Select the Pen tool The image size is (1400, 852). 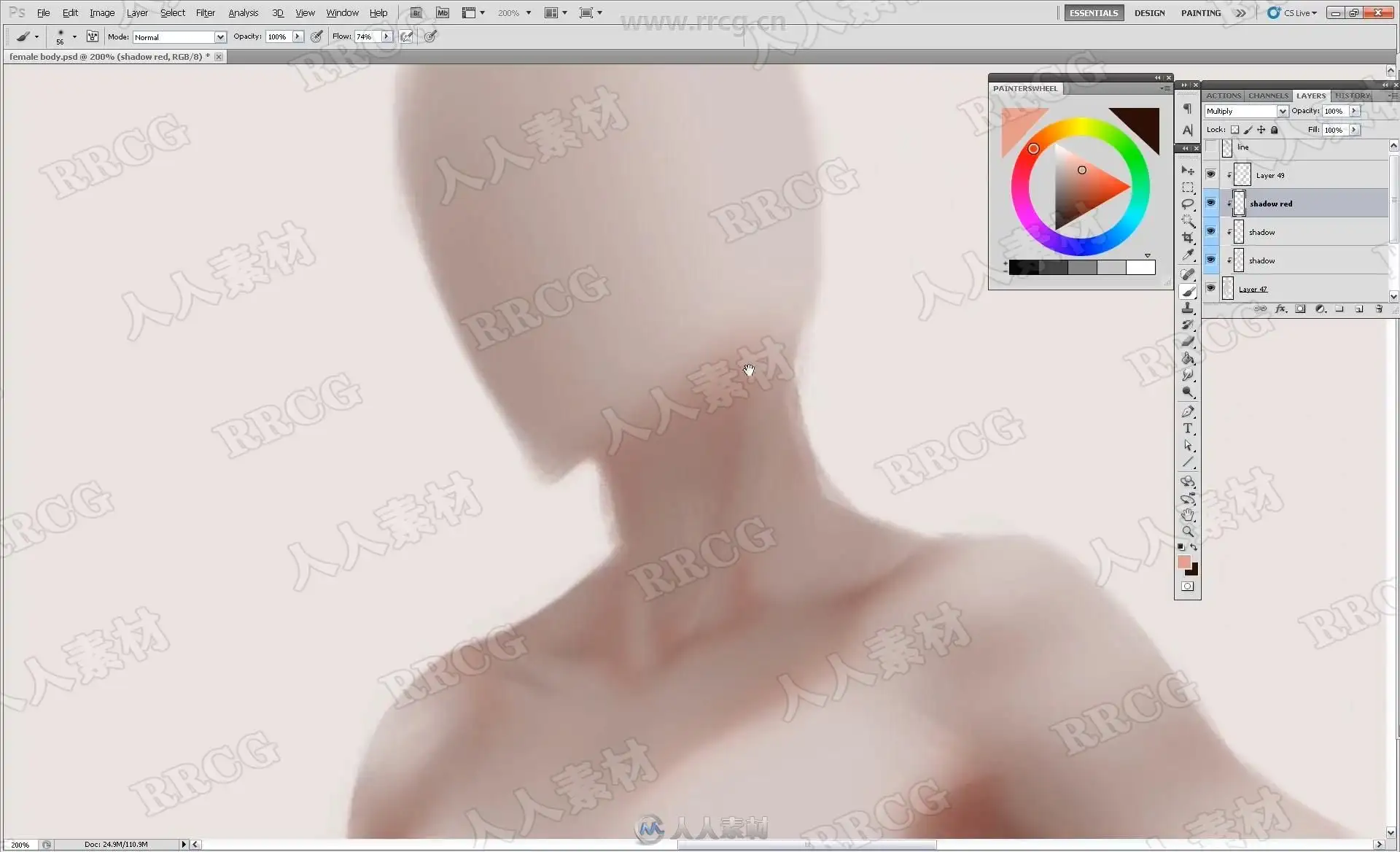click(1188, 411)
